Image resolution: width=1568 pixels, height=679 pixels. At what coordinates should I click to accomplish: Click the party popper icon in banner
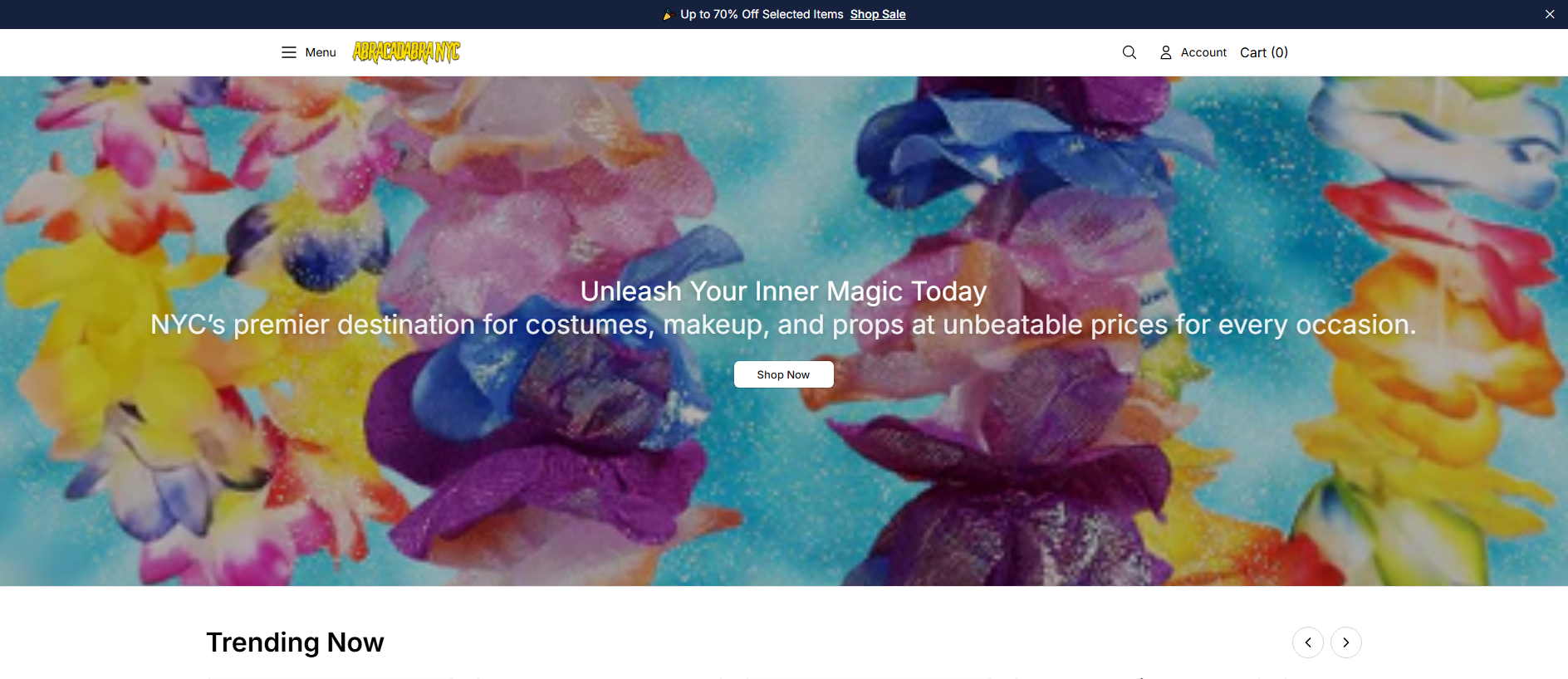(x=668, y=14)
